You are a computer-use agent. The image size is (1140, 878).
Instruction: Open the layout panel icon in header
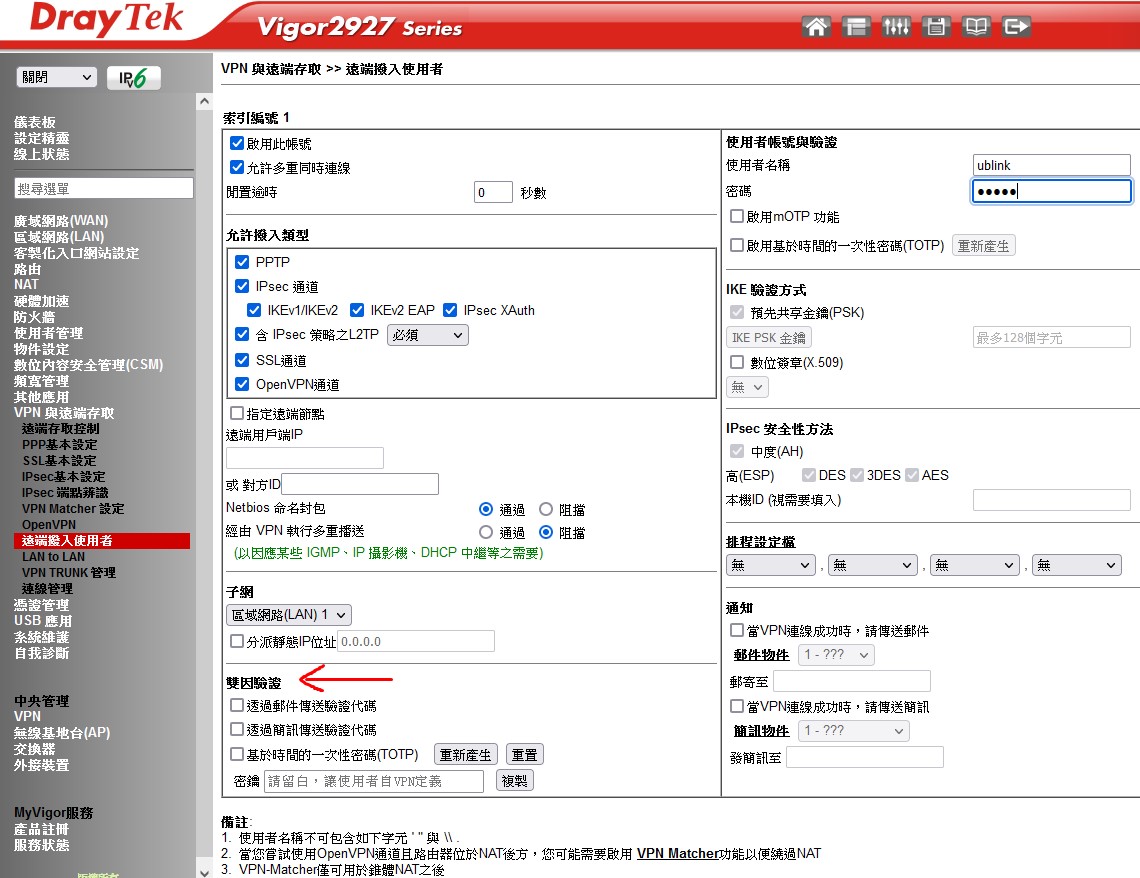pyautogui.click(x=856, y=27)
